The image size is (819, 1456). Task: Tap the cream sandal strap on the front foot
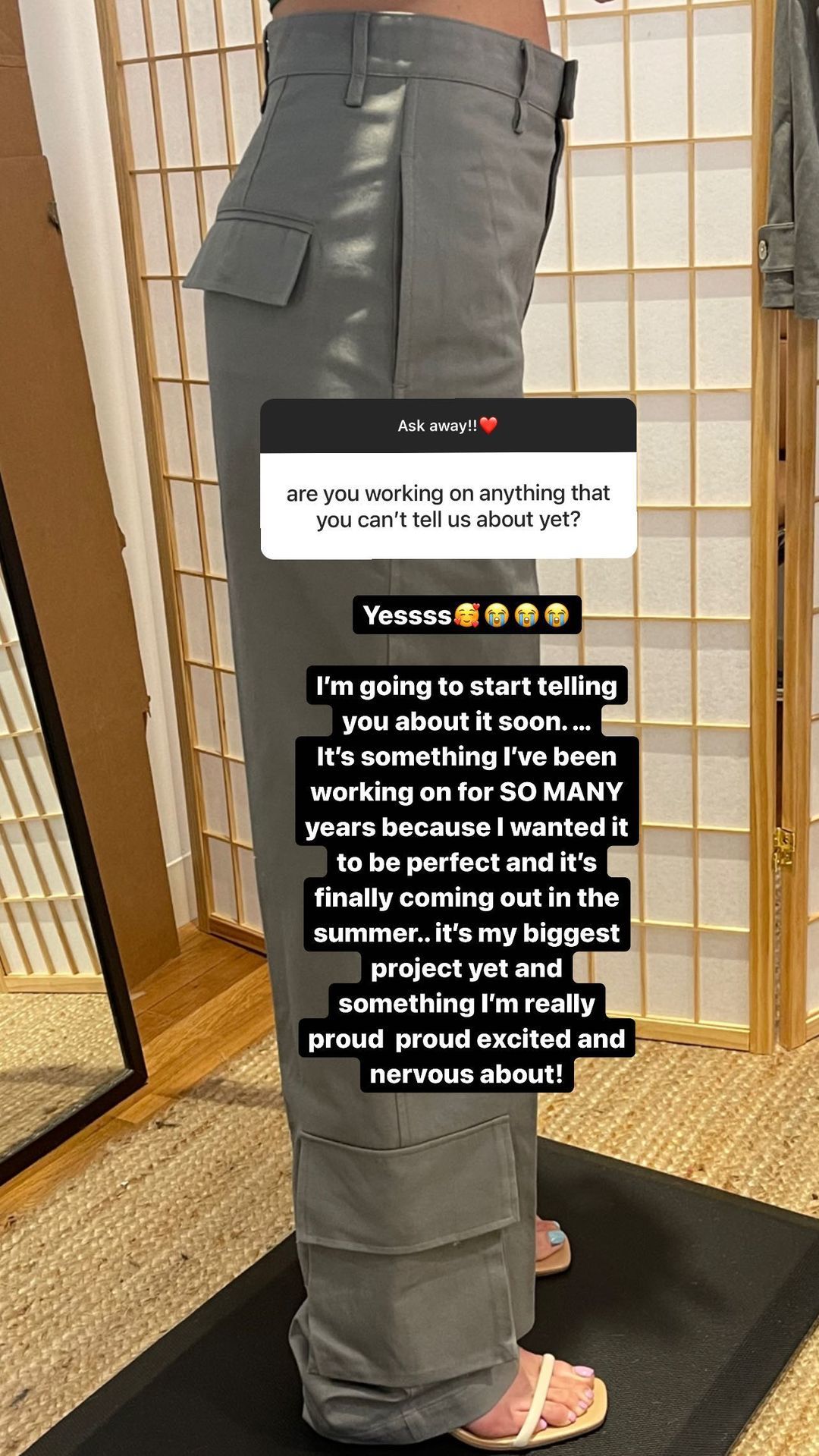click(x=535, y=1398)
